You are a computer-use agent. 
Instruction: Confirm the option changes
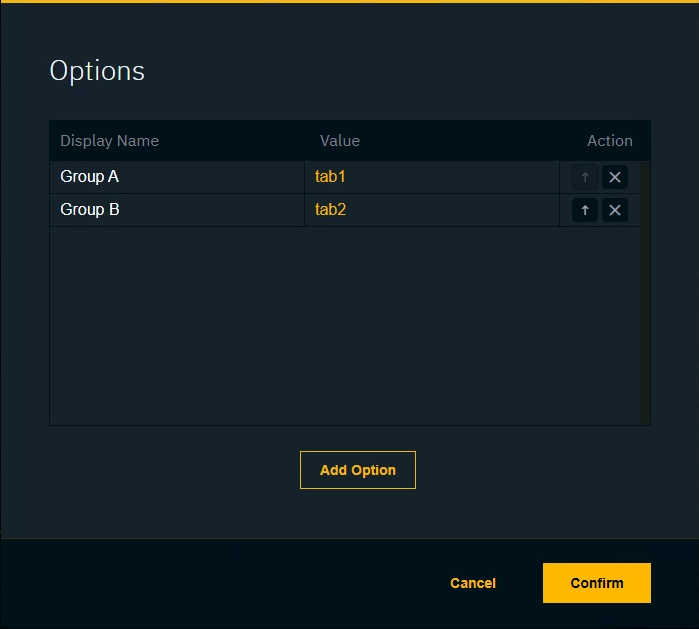[x=597, y=583]
